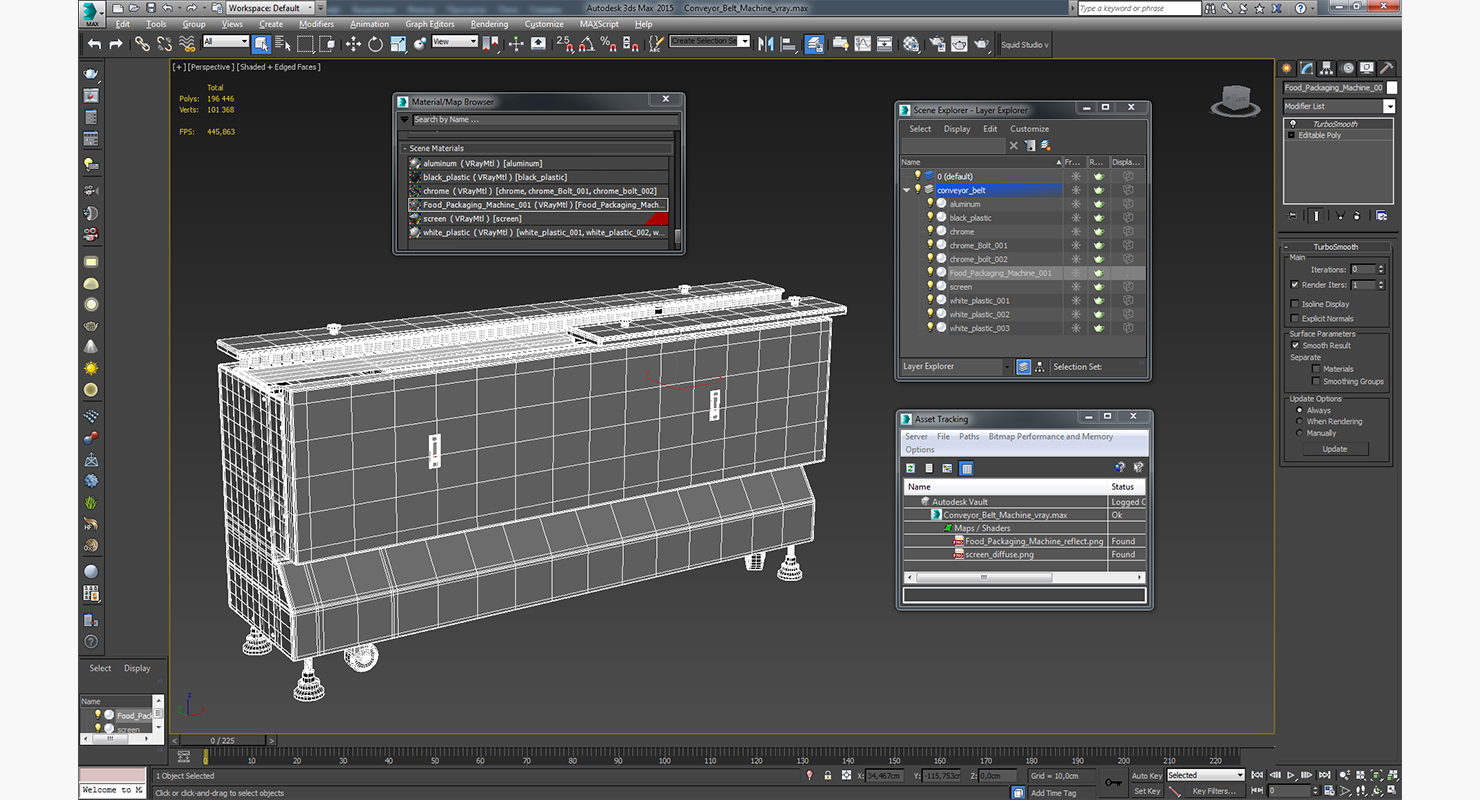
Task: Open the Rendering menu
Action: 489,24
